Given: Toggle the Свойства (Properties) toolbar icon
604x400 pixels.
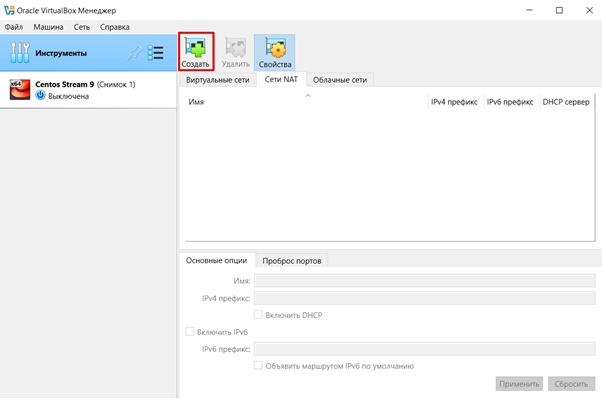Looking at the screenshot, I should click(x=273, y=51).
